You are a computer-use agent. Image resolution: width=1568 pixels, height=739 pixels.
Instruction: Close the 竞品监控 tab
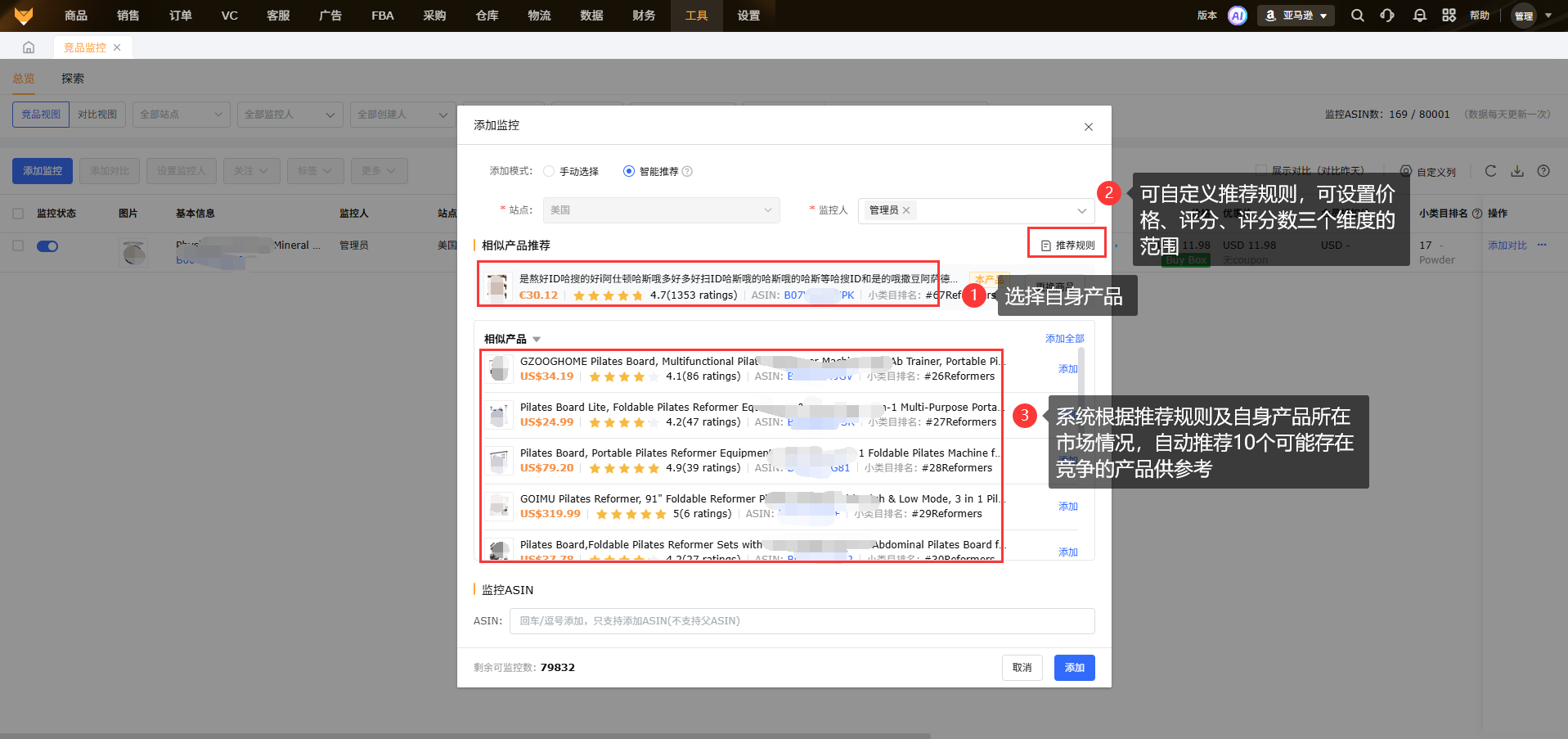(x=117, y=47)
